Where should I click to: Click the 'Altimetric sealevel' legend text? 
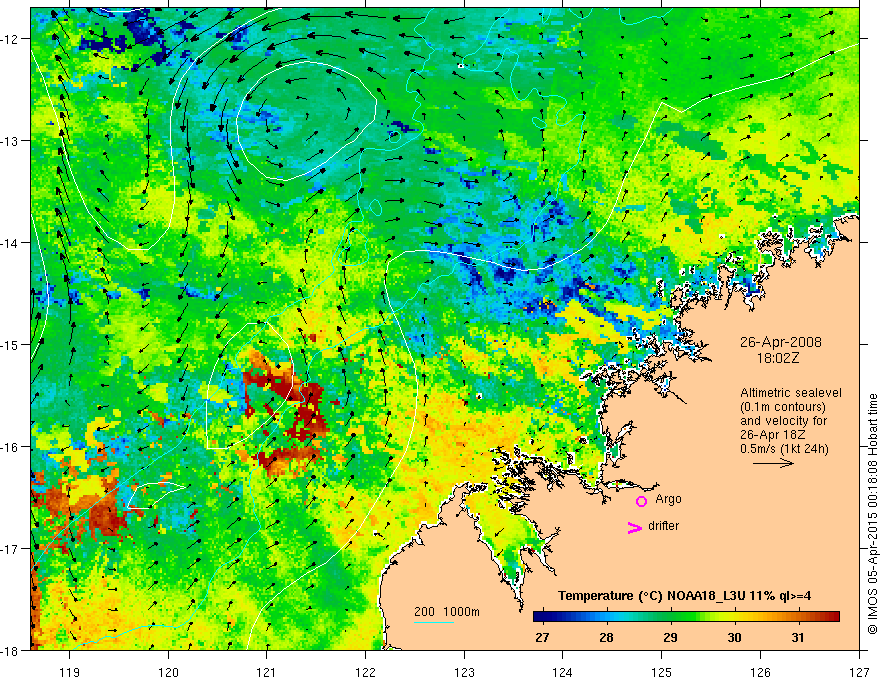click(791, 393)
